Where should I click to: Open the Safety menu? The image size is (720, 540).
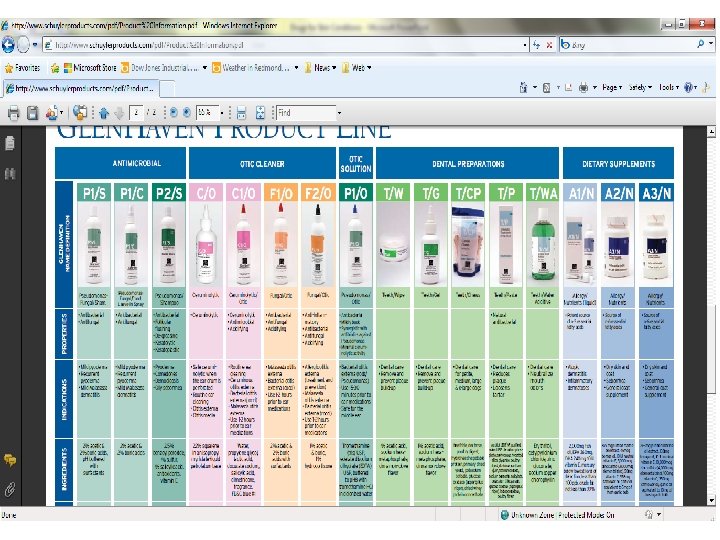pyautogui.click(x=640, y=87)
